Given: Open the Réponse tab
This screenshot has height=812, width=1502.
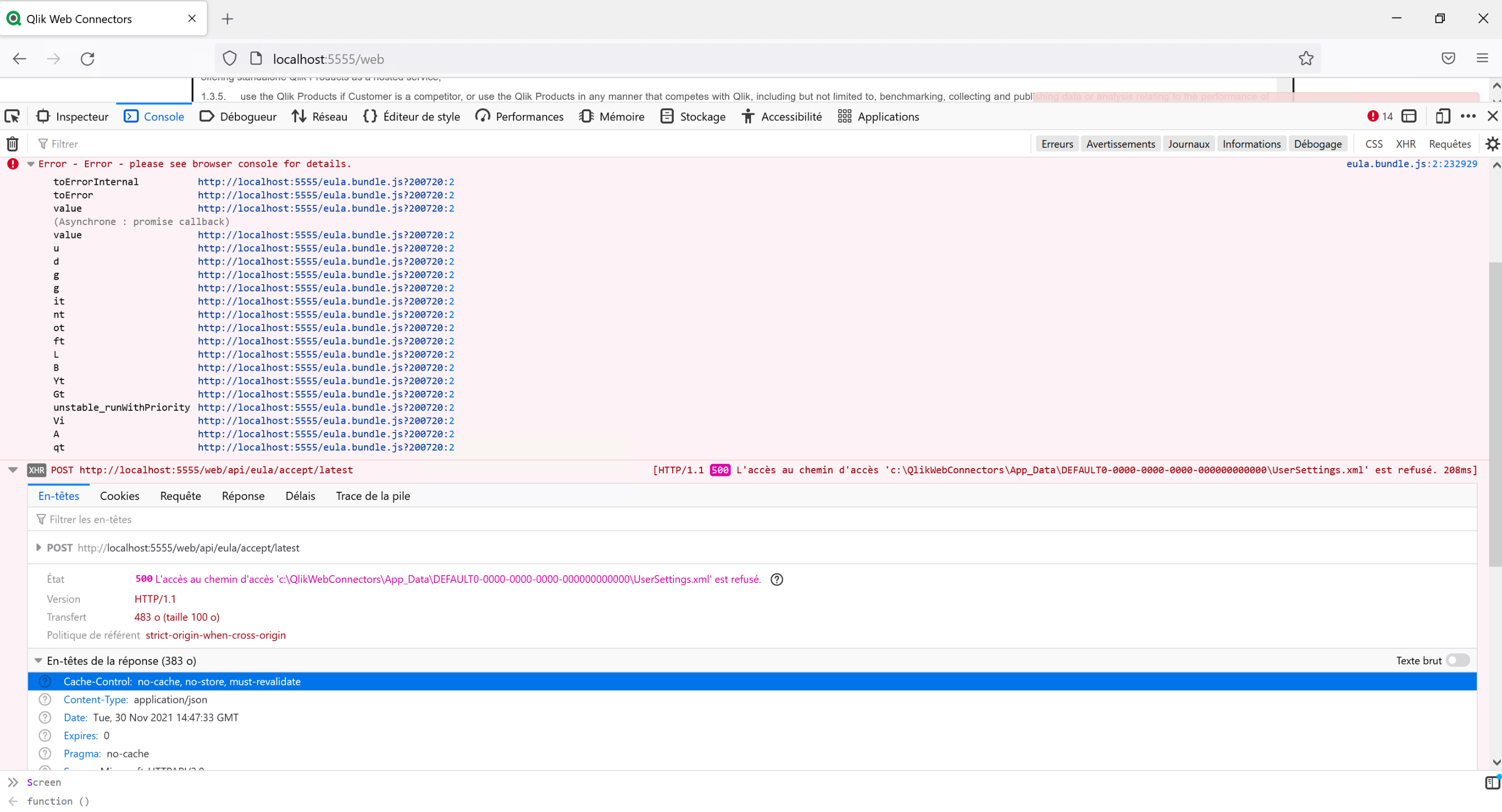Looking at the screenshot, I should [243, 496].
